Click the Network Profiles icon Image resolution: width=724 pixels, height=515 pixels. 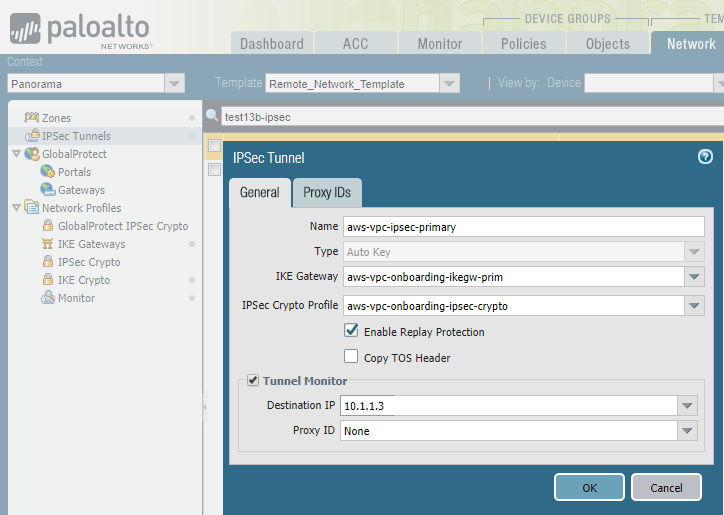click(31, 207)
